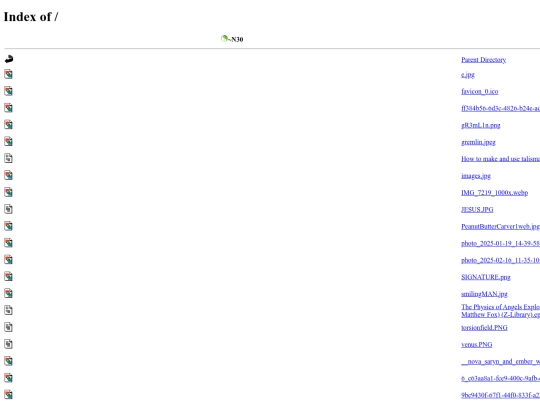Click the image icon beside gremlin.jpeg
540x405 pixels.
pyautogui.click(x=9, y=142)
